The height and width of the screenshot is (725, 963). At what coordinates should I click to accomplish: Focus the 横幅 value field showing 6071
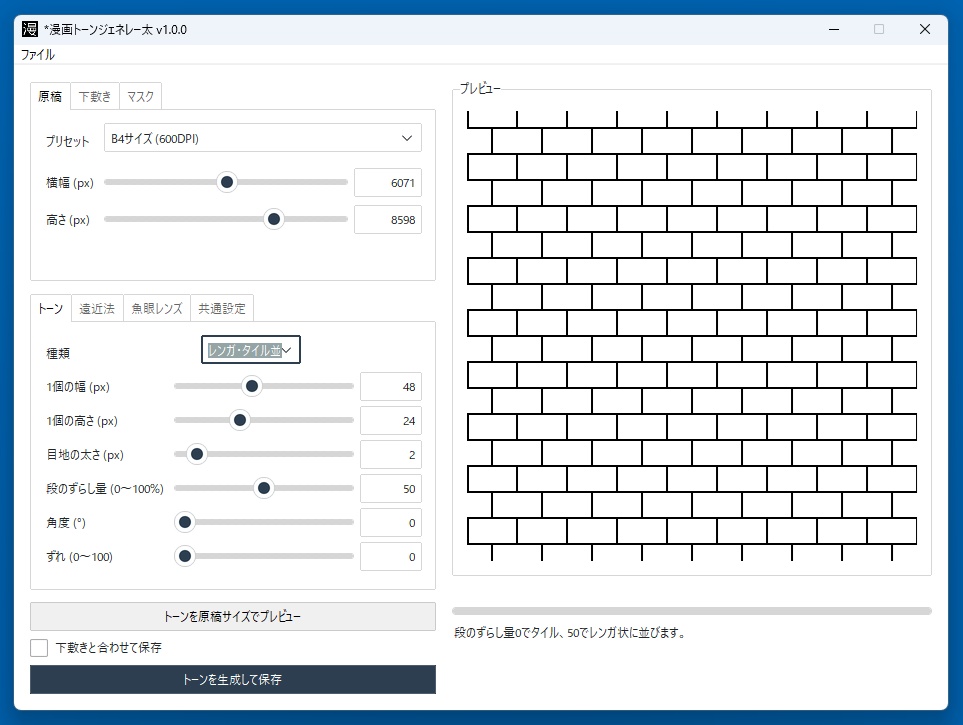pos(388,182)
